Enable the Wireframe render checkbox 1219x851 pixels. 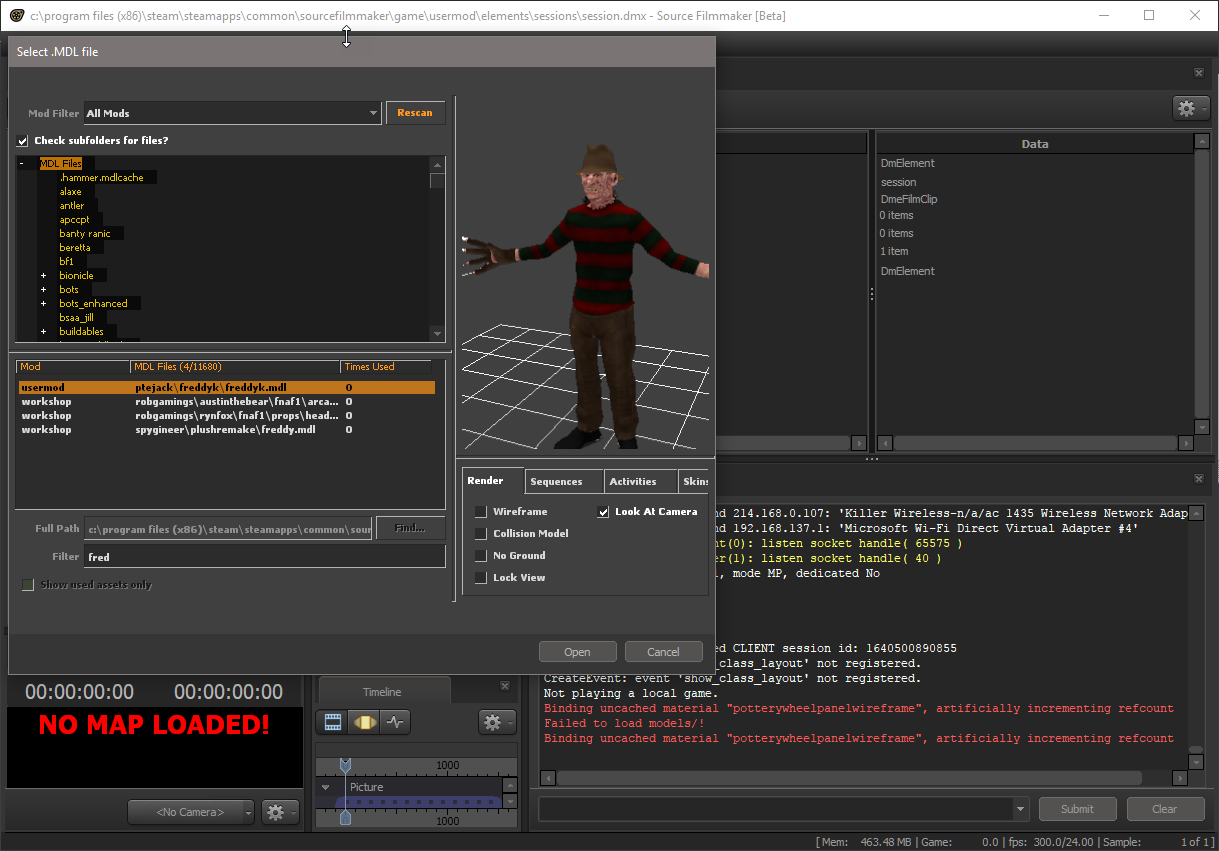pyautogui.click(x=481, y=512)
